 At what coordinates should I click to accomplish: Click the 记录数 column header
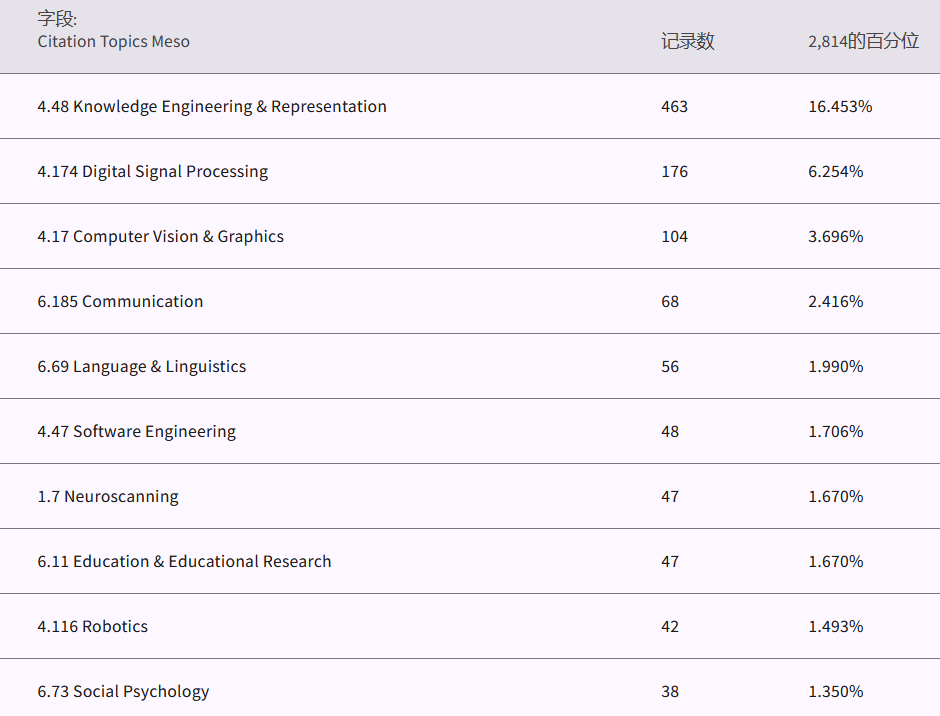coord(687,41)
